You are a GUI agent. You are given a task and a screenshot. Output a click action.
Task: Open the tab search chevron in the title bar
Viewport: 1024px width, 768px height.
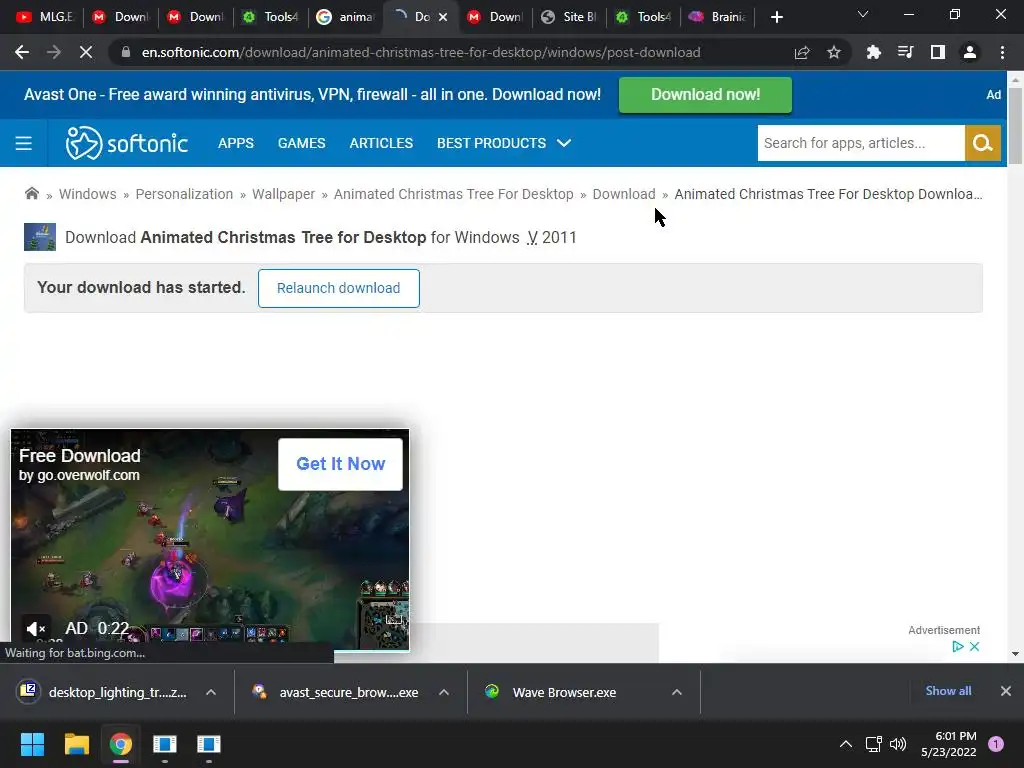[x=863, y=14]
